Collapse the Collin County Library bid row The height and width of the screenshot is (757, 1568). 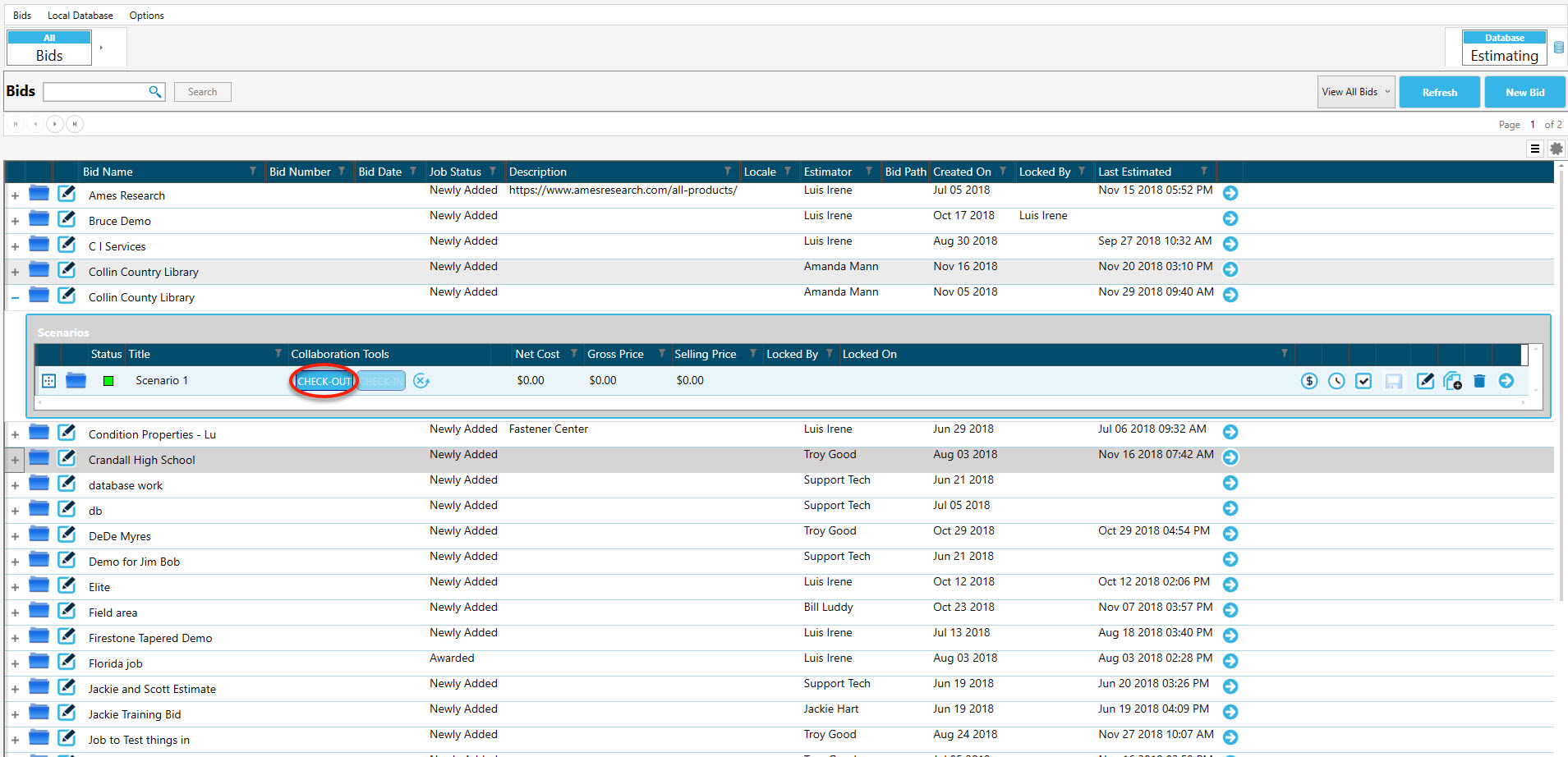click(15, 298)
